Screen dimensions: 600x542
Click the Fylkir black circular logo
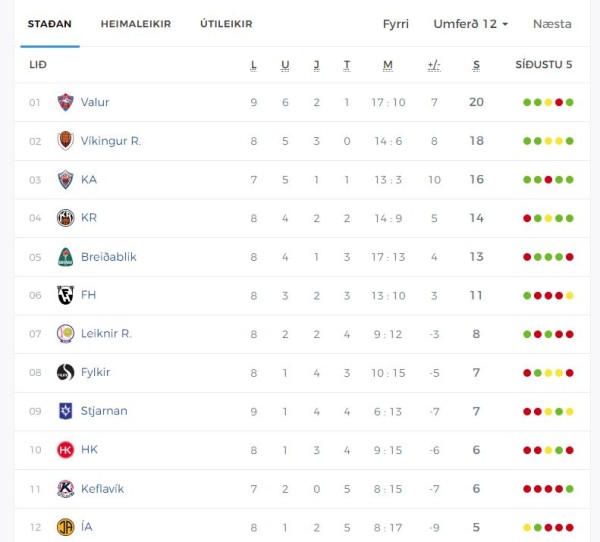(65, 372)
